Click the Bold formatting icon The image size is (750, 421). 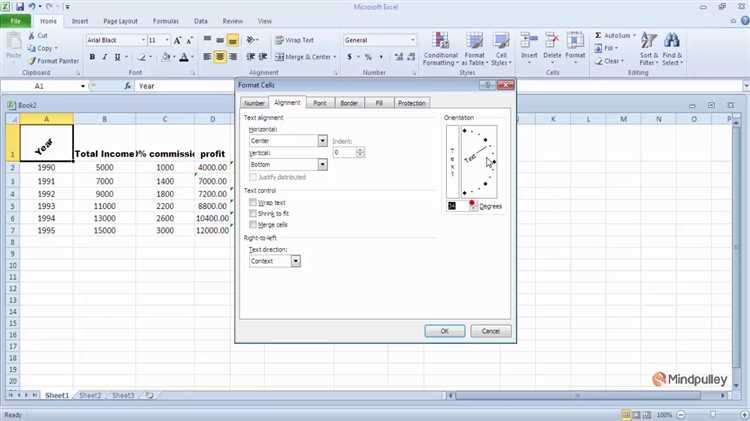(x=92, y=57)
